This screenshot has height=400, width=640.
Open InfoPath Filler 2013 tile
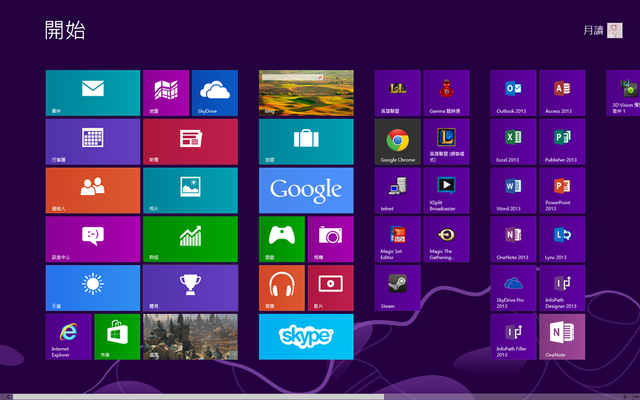513,337
